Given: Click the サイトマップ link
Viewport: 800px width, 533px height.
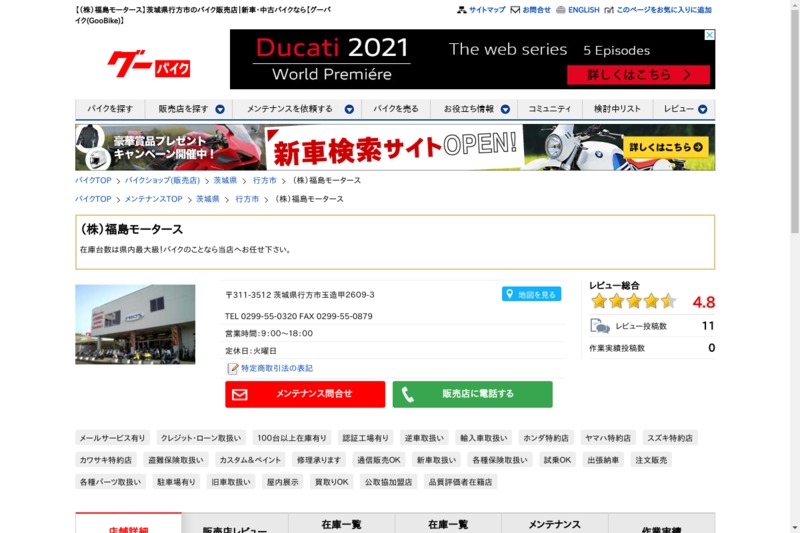Looking at the screenshot, I should (487, 10).
